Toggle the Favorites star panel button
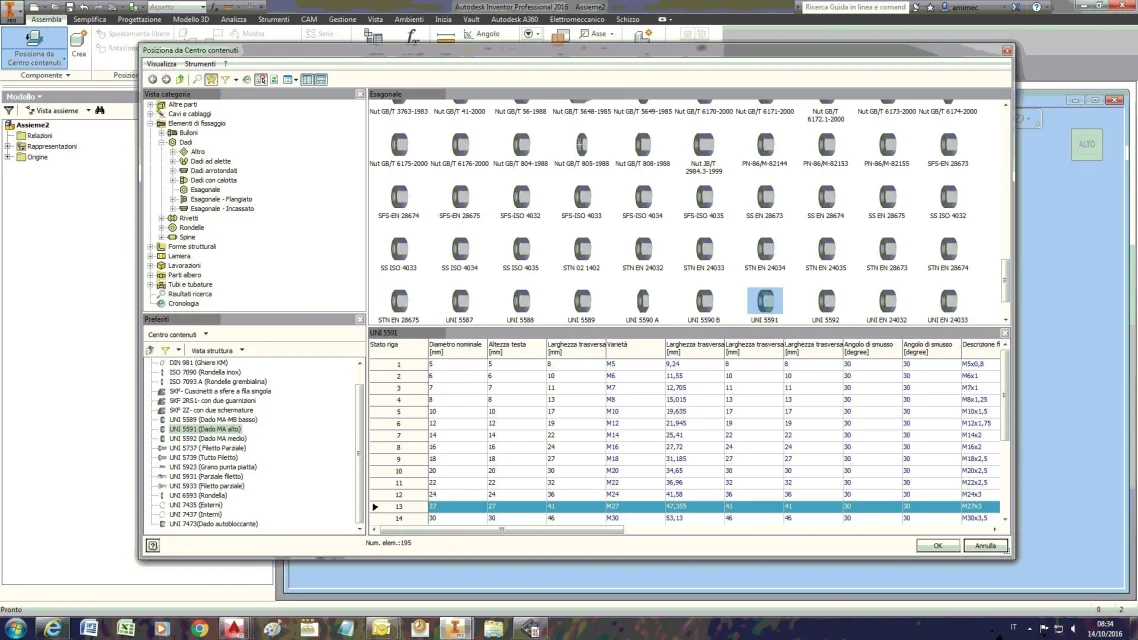The image size is (1138, 640). pyautogui.click(x=211, y=80)
